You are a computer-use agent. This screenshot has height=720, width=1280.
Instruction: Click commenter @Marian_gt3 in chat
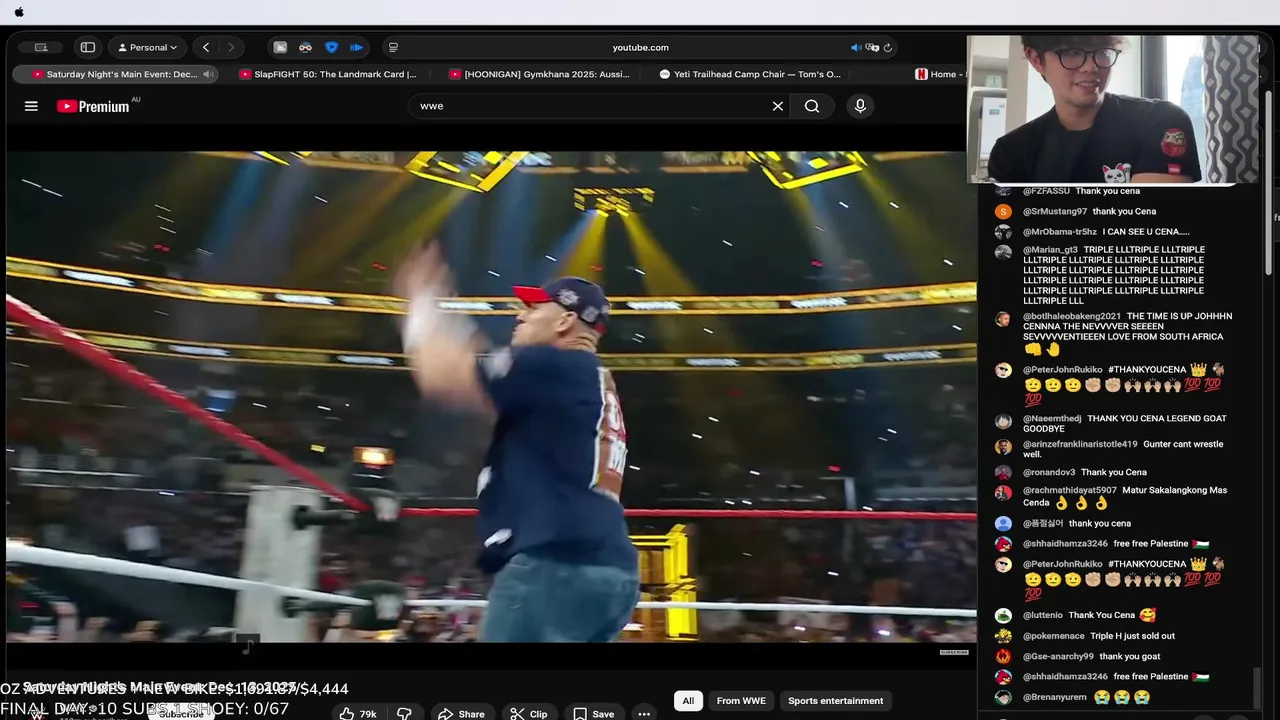click(x=1050, y=250)
